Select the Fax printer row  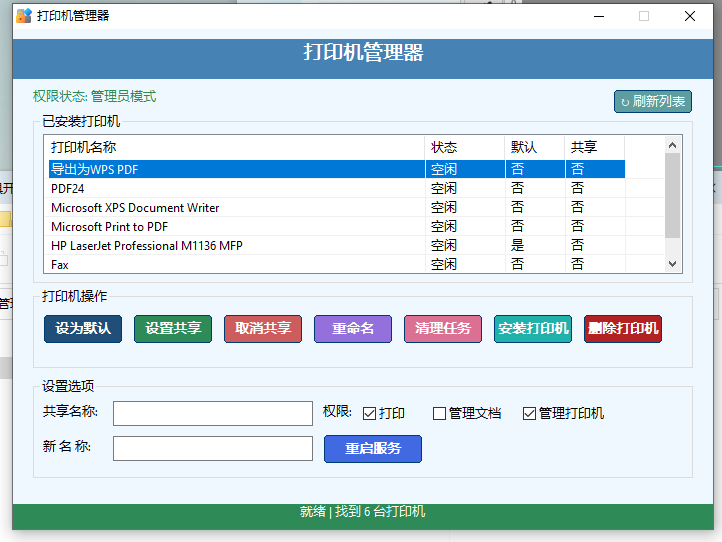click(337, 265)
